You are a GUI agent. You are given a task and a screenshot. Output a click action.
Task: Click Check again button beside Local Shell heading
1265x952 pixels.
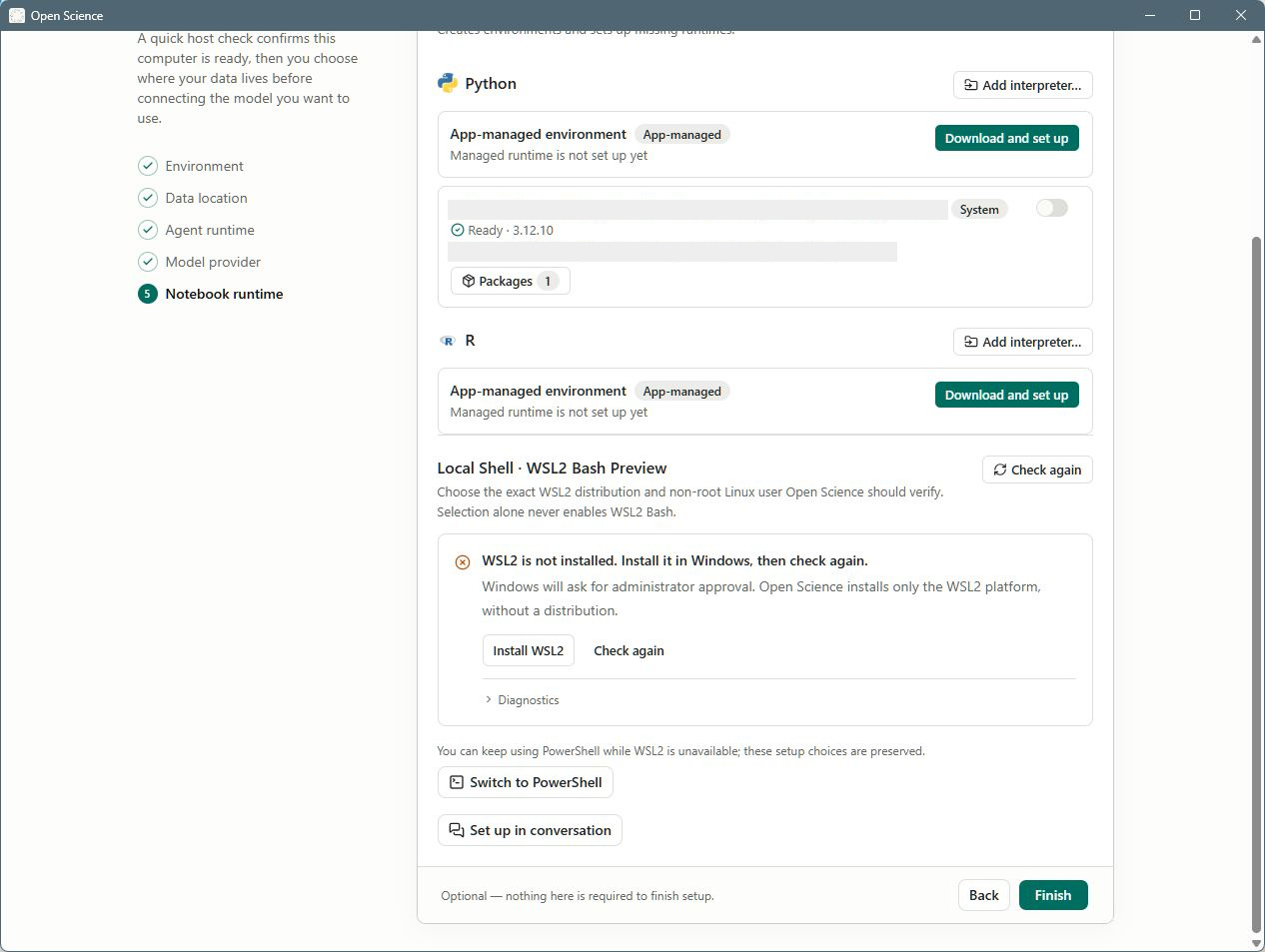pyautogui.click(x=1037, y=470)
